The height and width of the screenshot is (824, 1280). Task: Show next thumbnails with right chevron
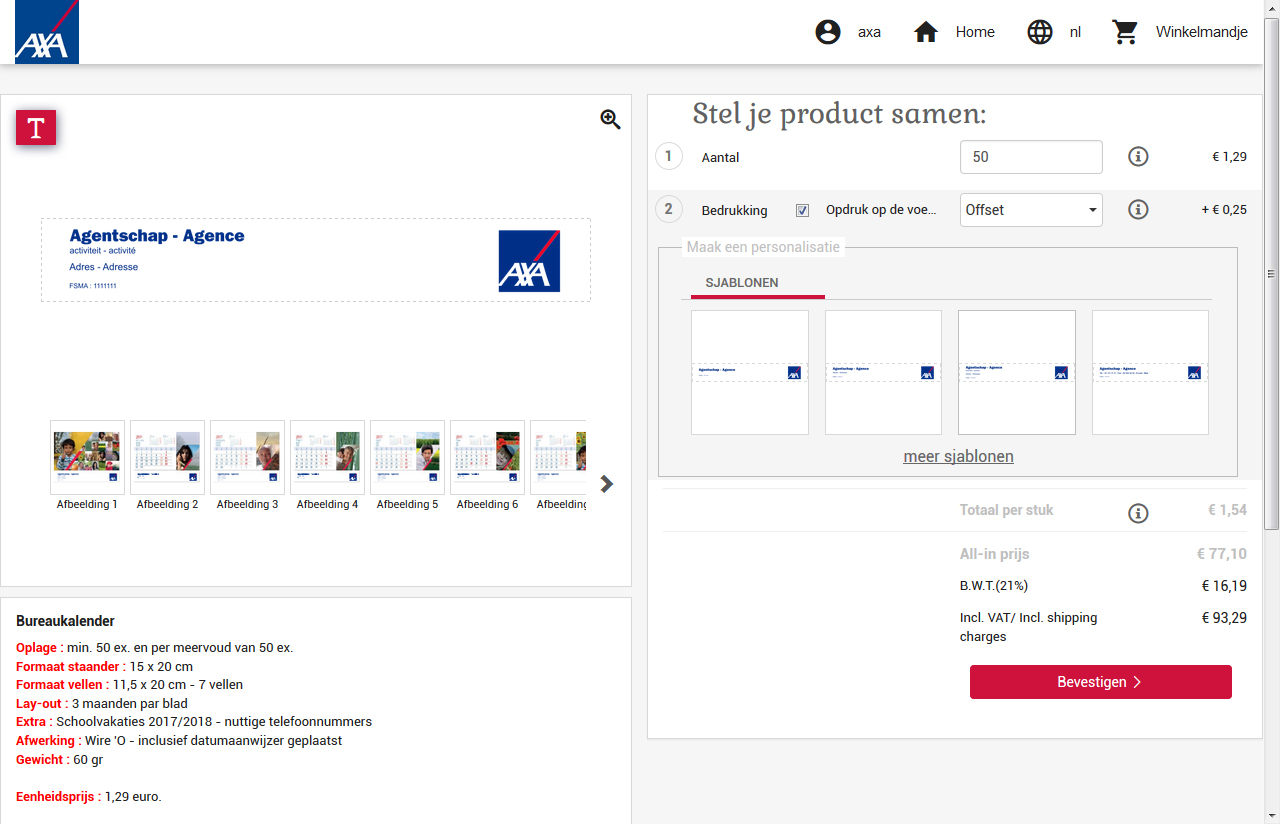pyautogui.click(x=606, y=484)
